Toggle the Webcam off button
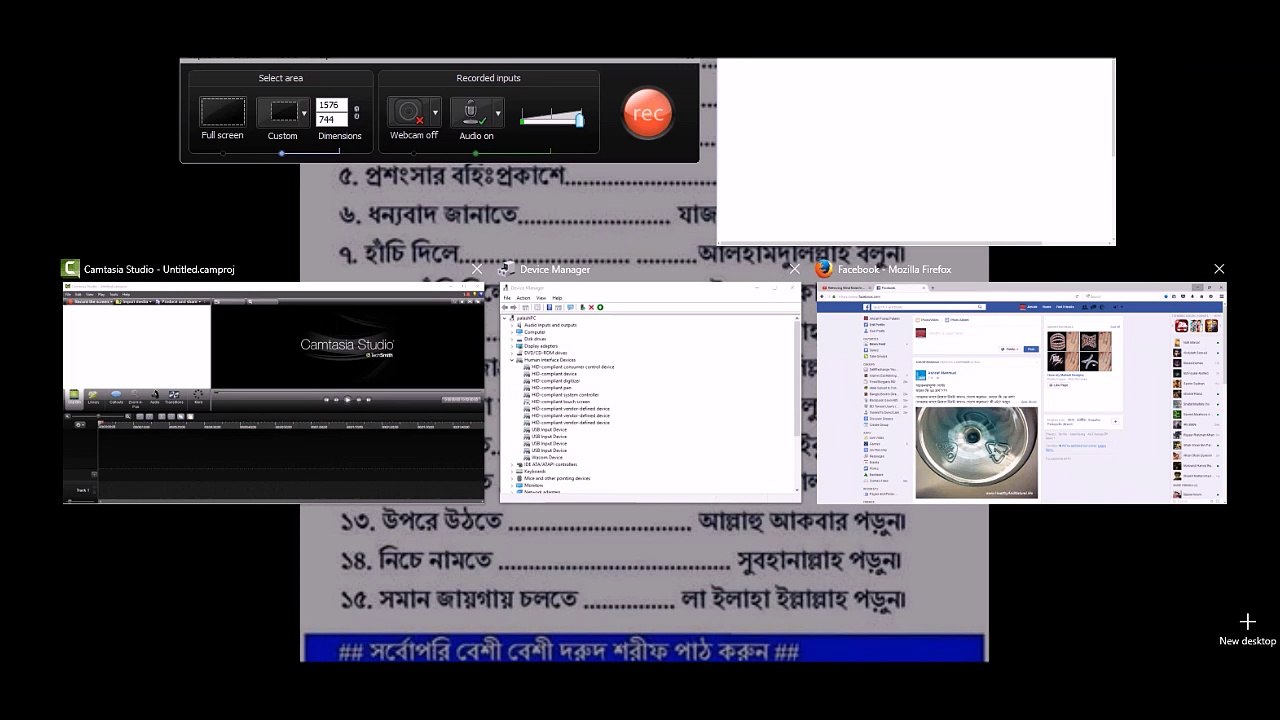Viewport: 1280px width, 720px height. tap(408, 111)
